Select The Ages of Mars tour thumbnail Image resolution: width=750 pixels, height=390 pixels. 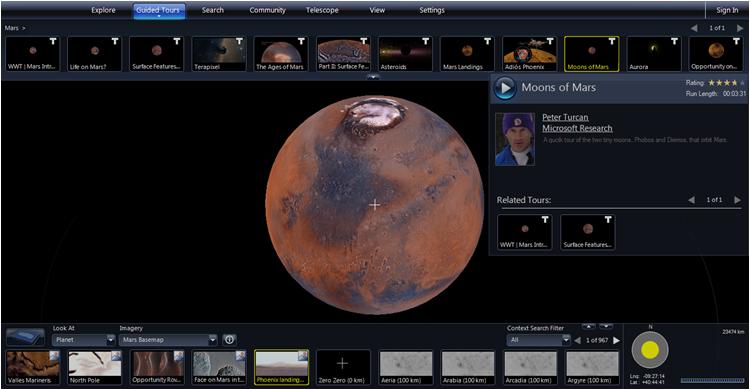281,54
